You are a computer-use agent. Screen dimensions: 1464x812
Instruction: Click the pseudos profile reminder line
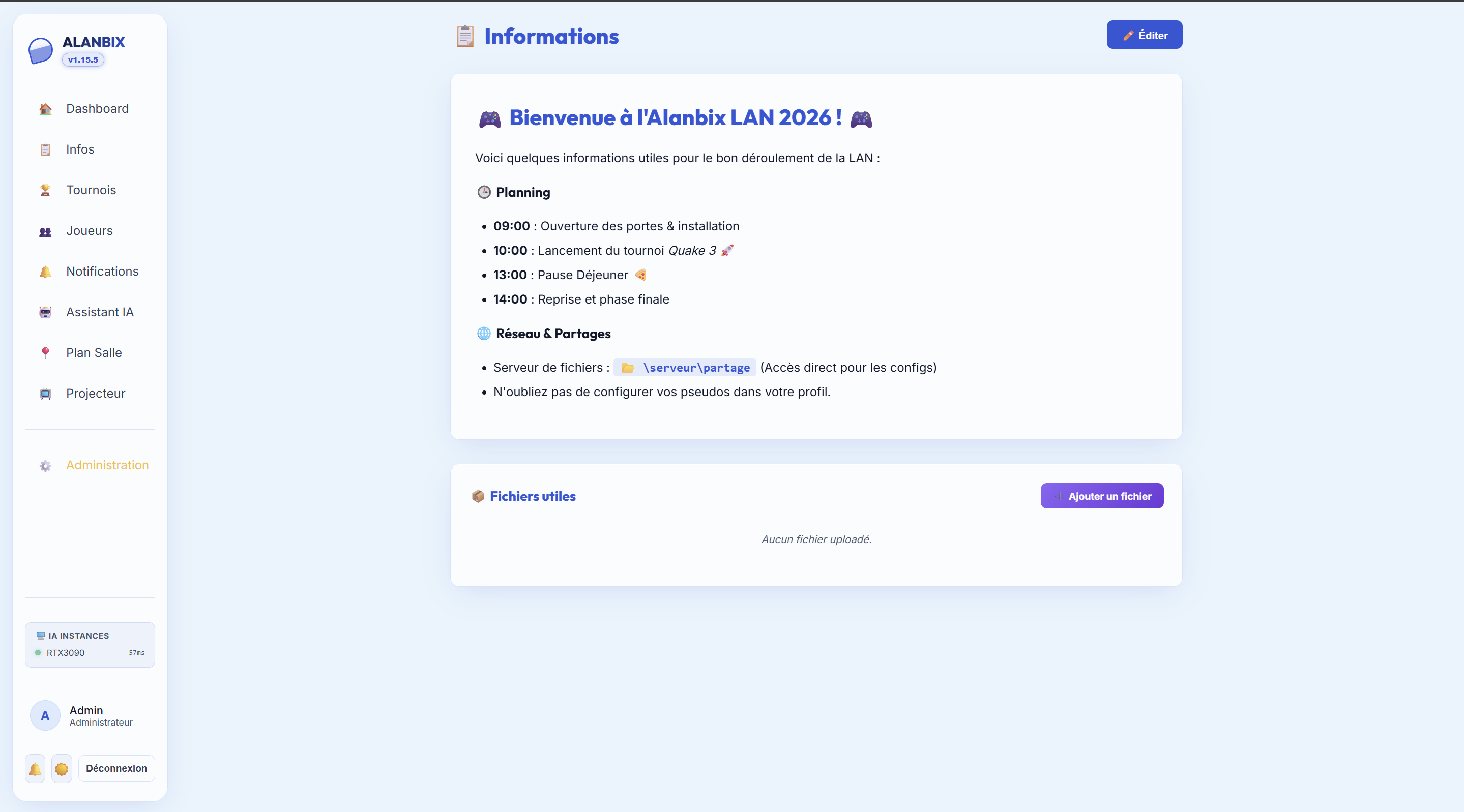(x=661, y=392)
